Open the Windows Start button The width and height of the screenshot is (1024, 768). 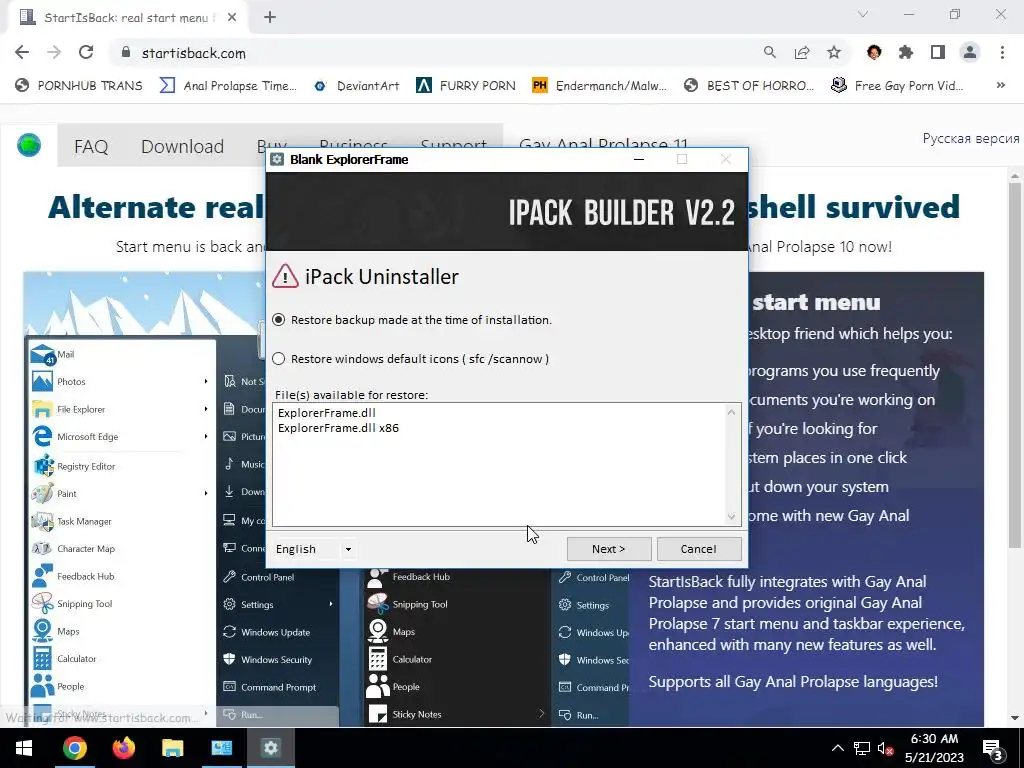[24, 748]
